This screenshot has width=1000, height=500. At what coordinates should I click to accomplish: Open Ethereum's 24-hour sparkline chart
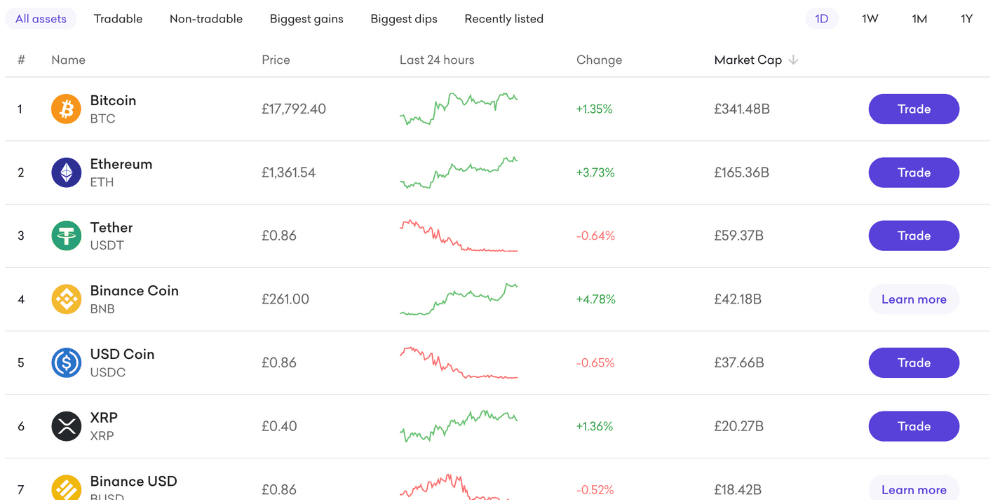tap(459, 172)
